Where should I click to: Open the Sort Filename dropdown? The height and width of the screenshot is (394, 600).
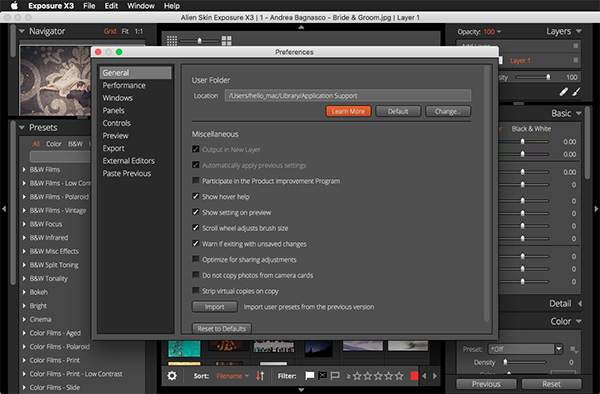pyautogui.click(x=233, y=376)
